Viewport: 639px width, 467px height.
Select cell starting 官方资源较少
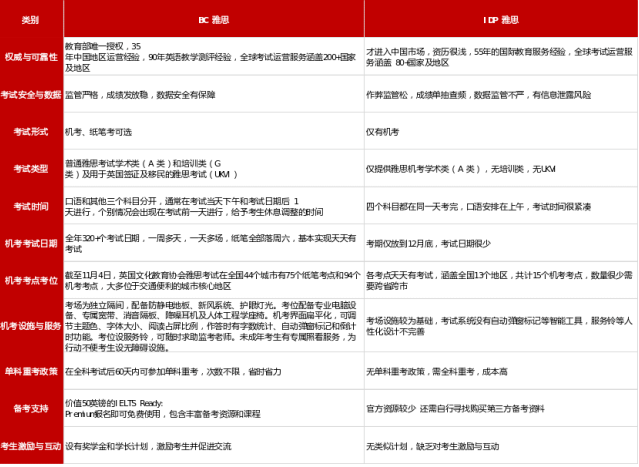[x=501, y=408]
